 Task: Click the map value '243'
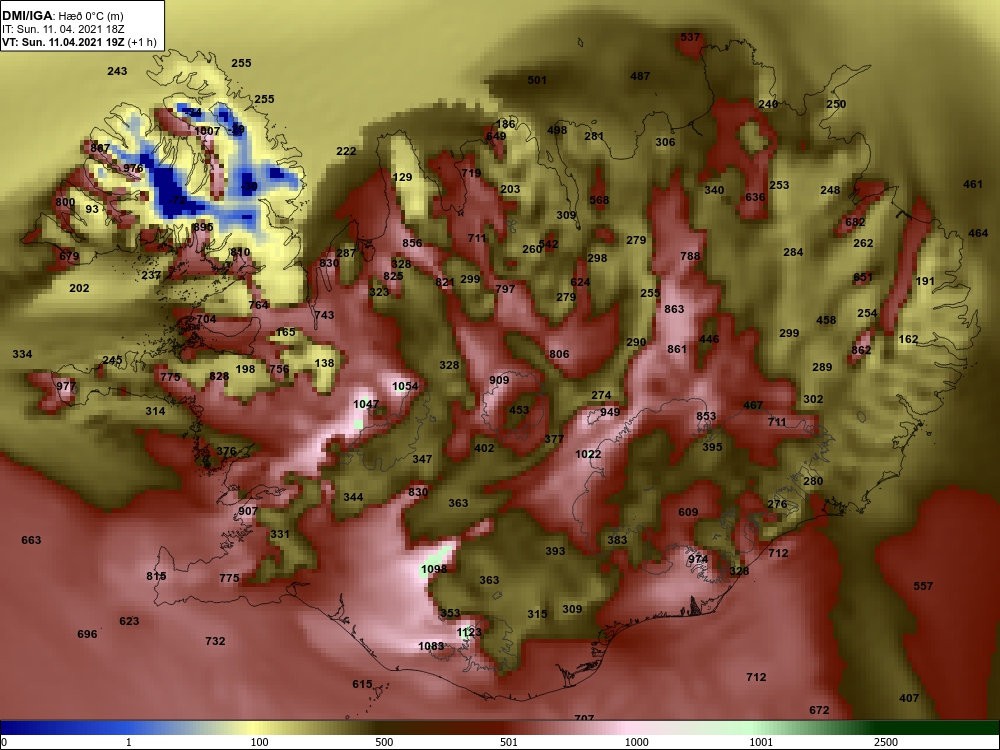[x=117, y=71]
